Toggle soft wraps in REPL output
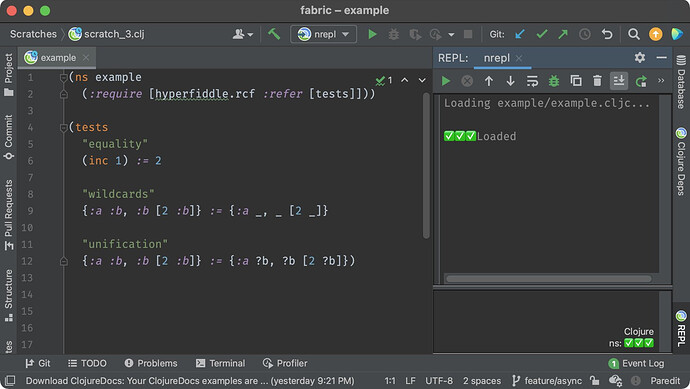This screenshot has width=690, height=389. pos(532,81)
